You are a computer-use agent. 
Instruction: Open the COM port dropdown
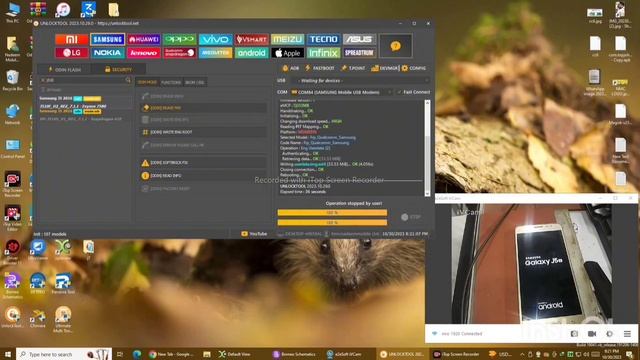pos(341,92)
